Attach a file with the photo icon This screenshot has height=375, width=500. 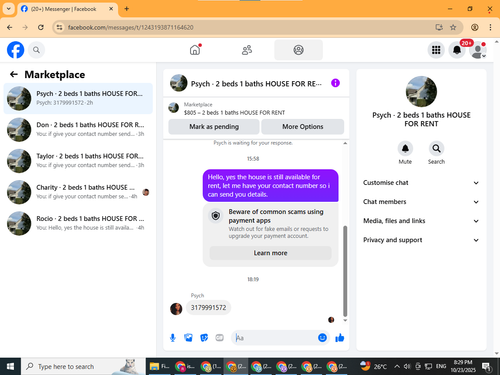point(188,338)
